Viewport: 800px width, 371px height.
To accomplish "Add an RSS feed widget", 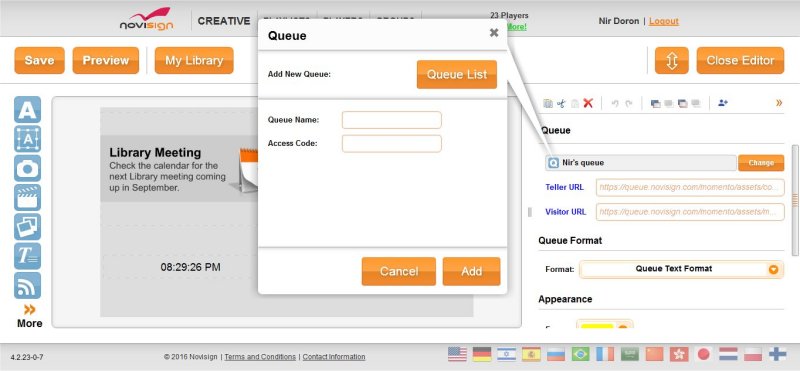I will click(28, 285).
